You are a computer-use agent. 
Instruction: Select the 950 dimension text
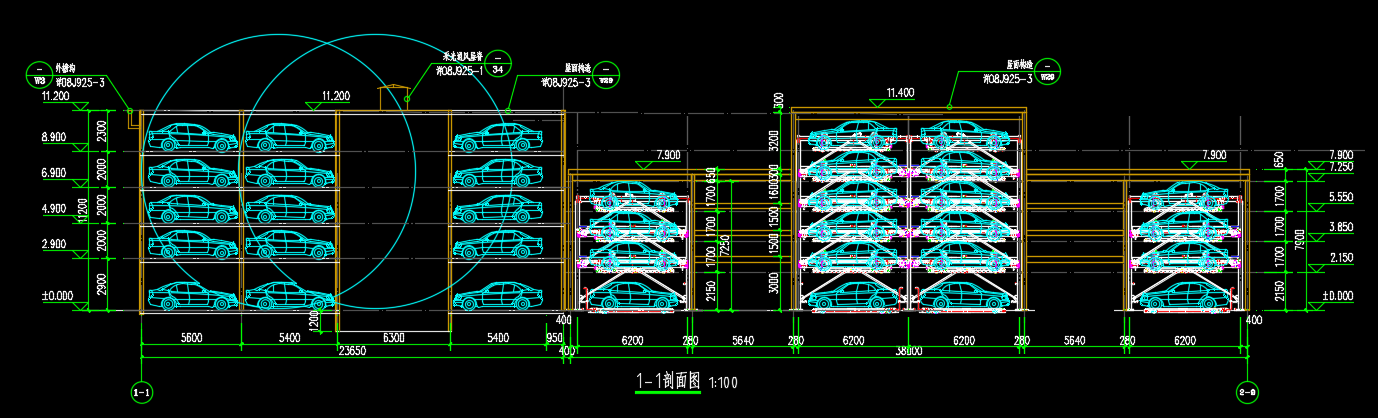point(555,338)
